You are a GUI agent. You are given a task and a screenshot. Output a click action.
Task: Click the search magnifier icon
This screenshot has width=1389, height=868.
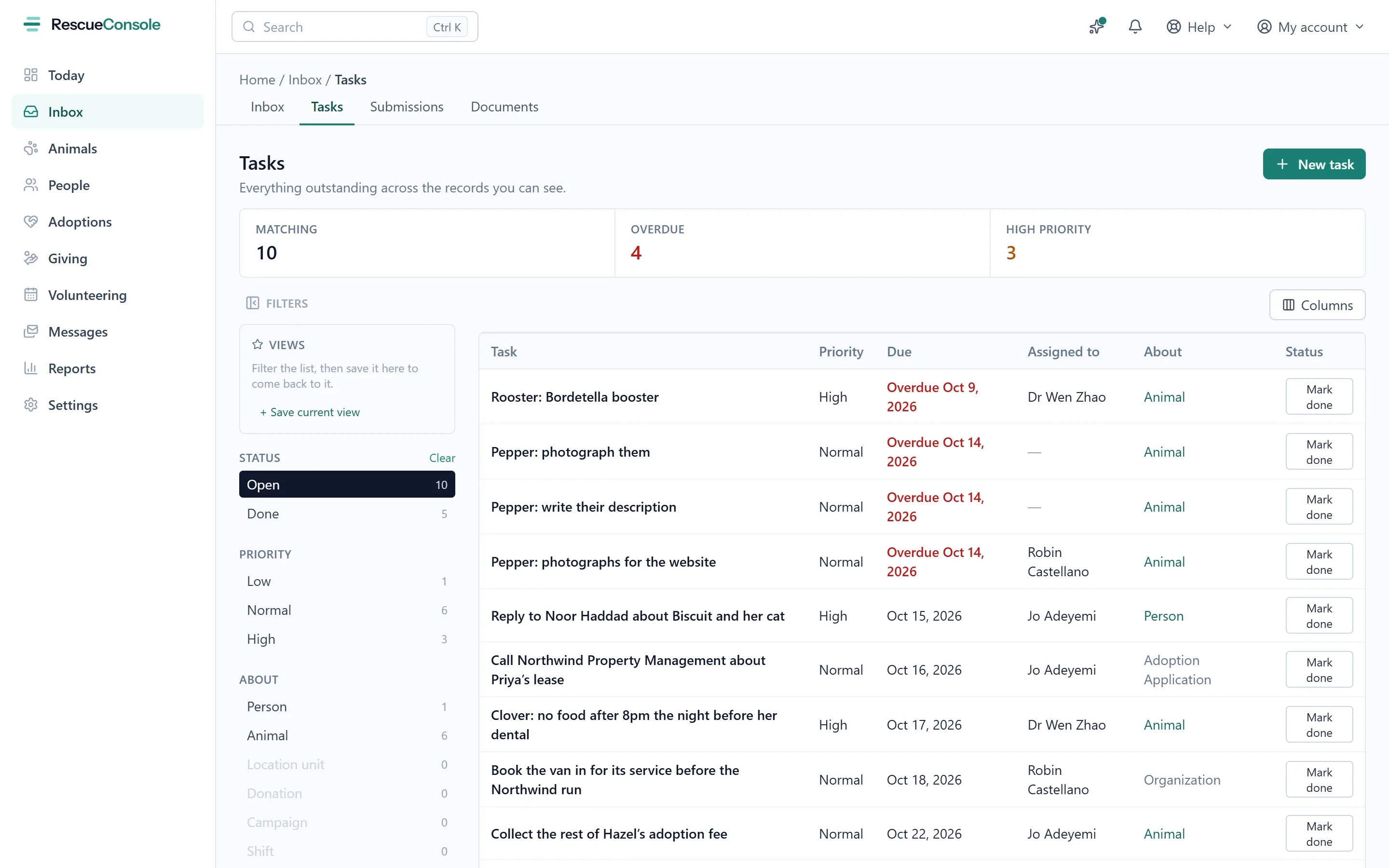249,27
